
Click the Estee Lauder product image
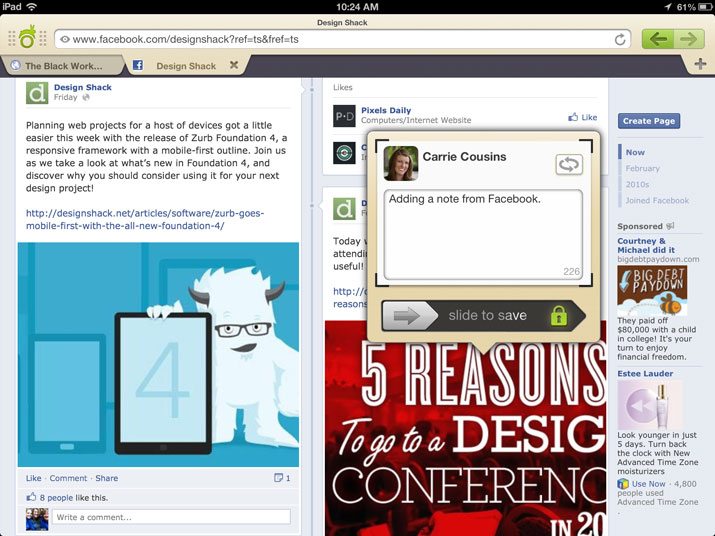coord(649,405)
